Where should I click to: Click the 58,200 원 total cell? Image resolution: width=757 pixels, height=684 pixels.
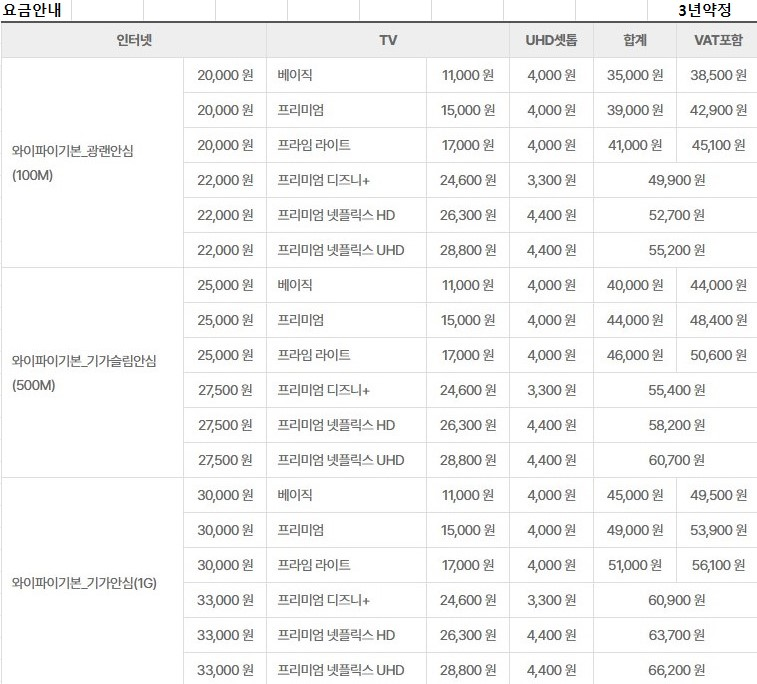tap(677, 425)
